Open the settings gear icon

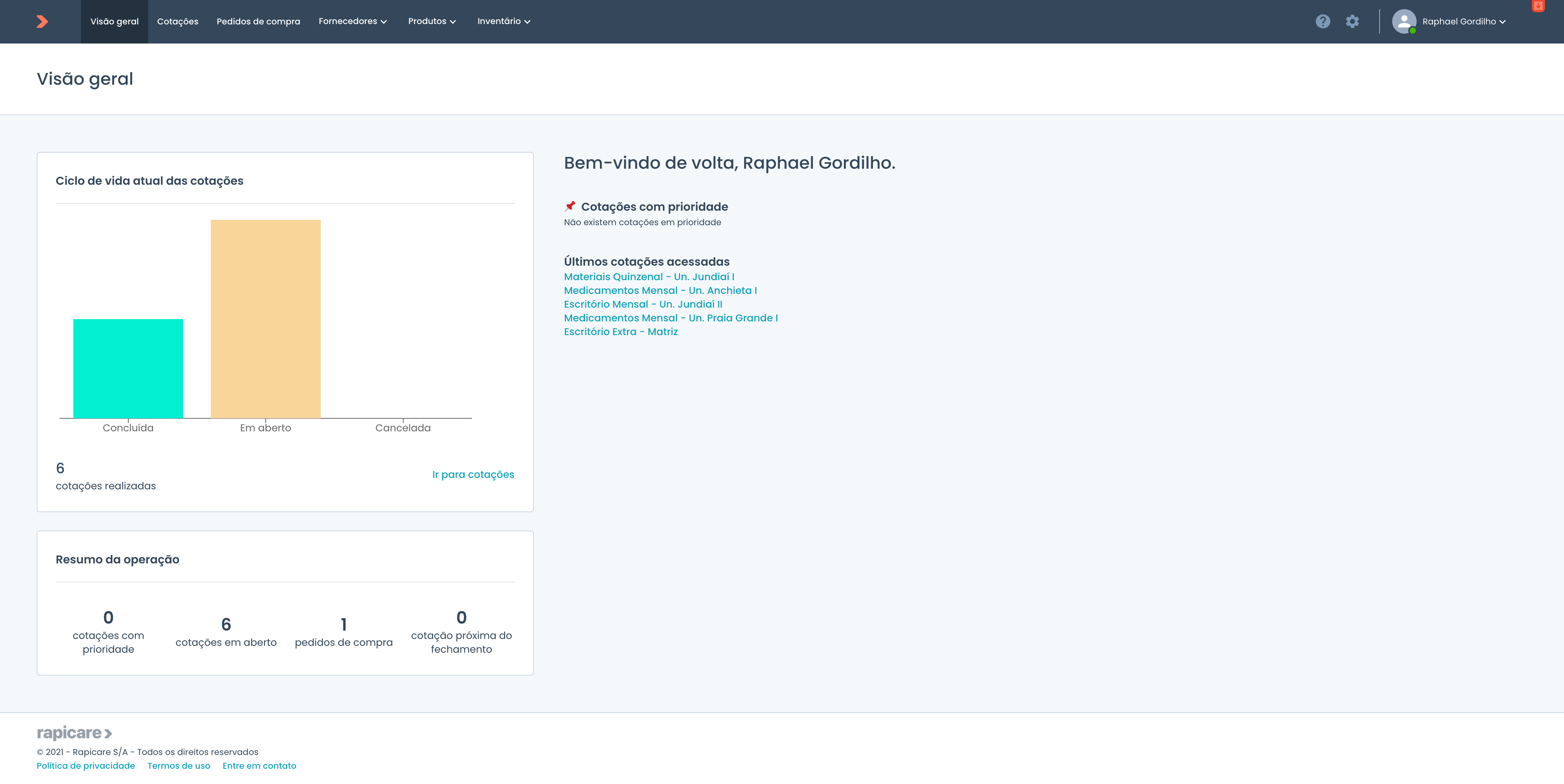tap(1352, 22)
